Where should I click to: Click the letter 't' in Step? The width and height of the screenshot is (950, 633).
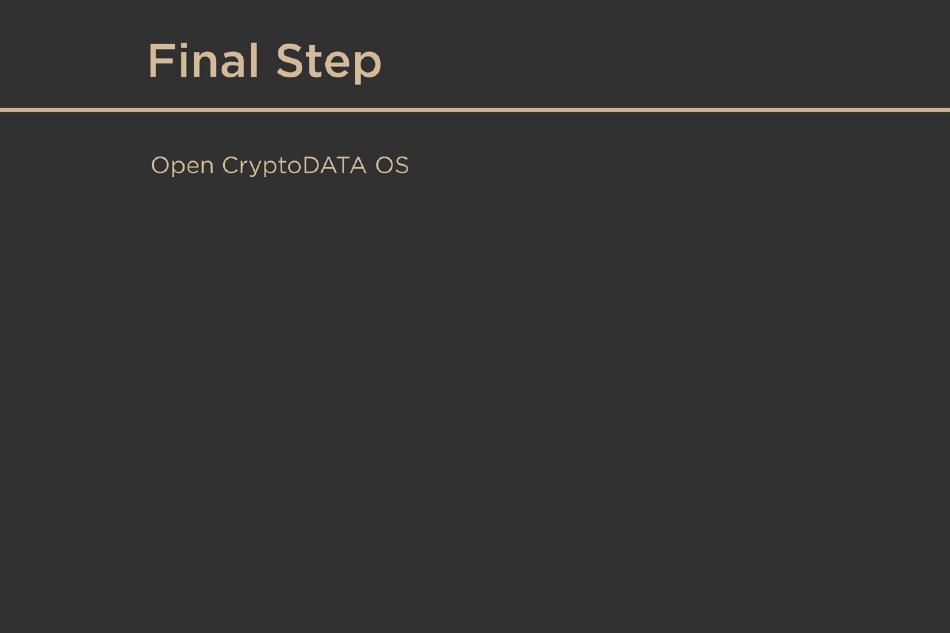[314, 61]
